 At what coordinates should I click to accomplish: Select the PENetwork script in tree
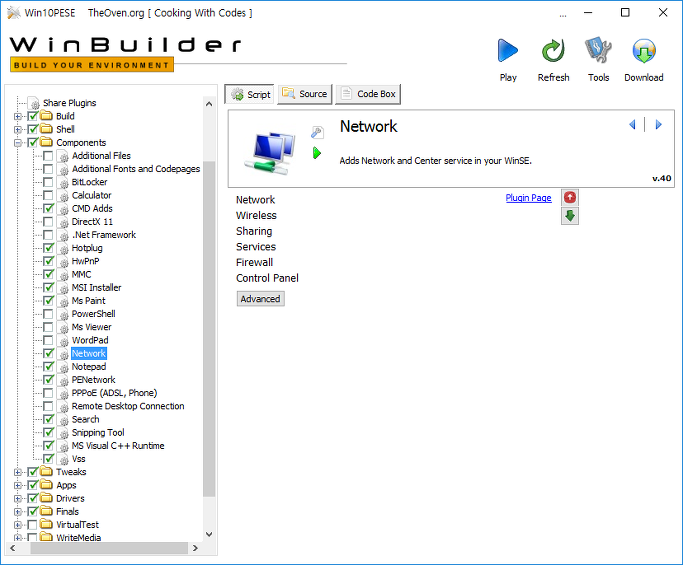point(93,380)
